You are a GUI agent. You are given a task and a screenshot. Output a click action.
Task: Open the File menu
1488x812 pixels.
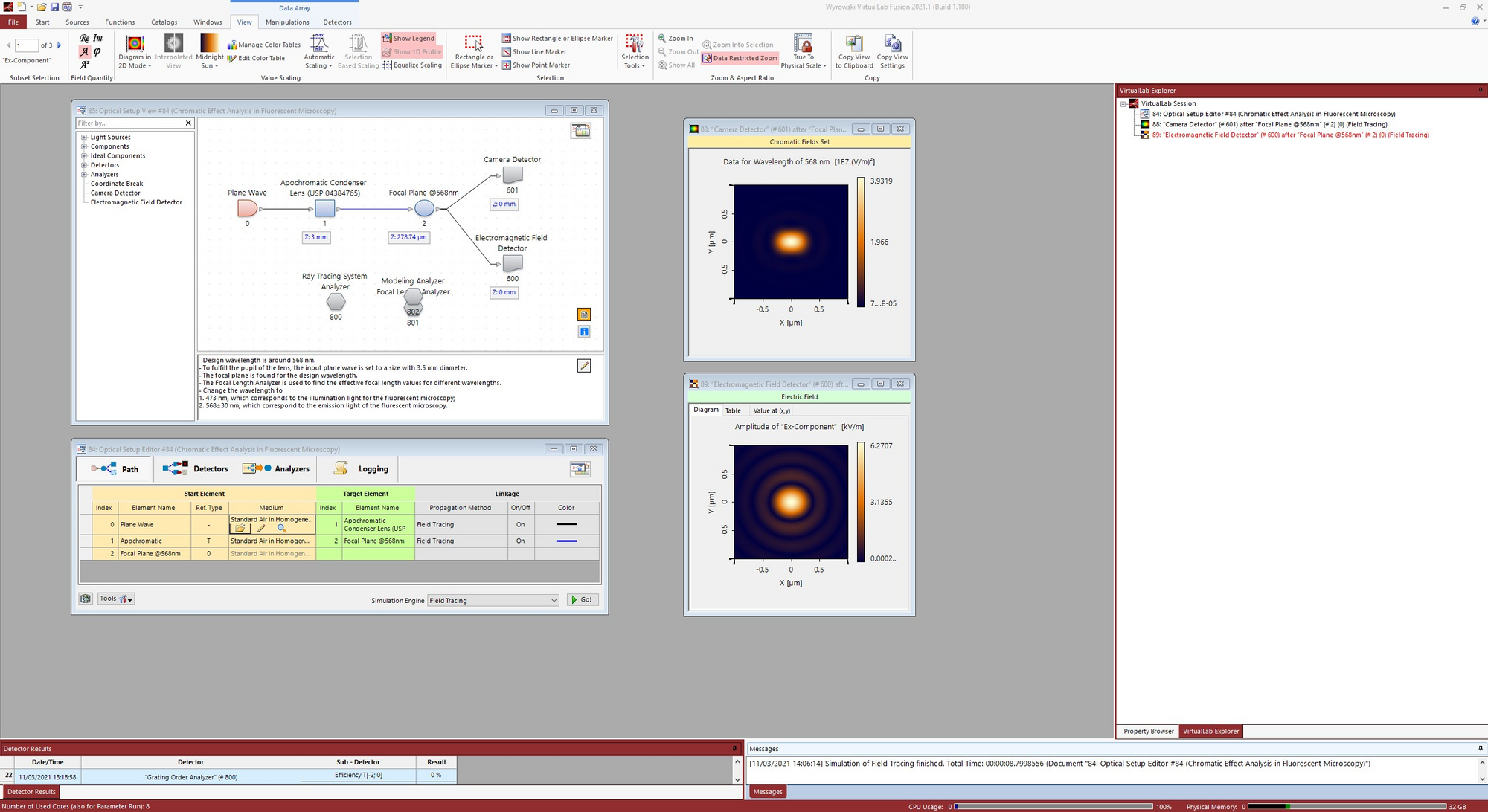[13, 22]
